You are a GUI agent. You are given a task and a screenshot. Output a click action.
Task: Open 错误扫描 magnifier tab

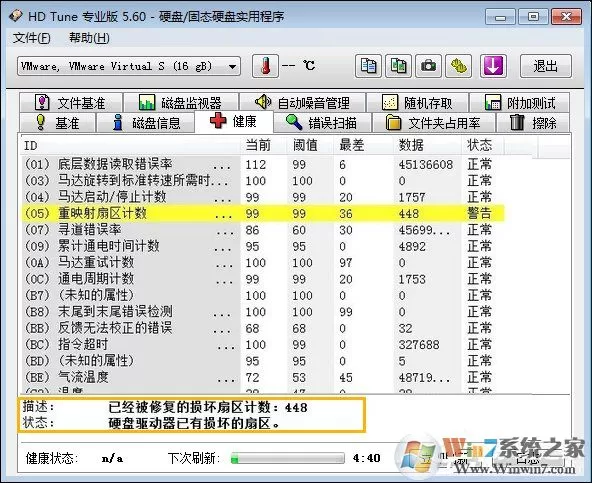click(x=322, y=123)
